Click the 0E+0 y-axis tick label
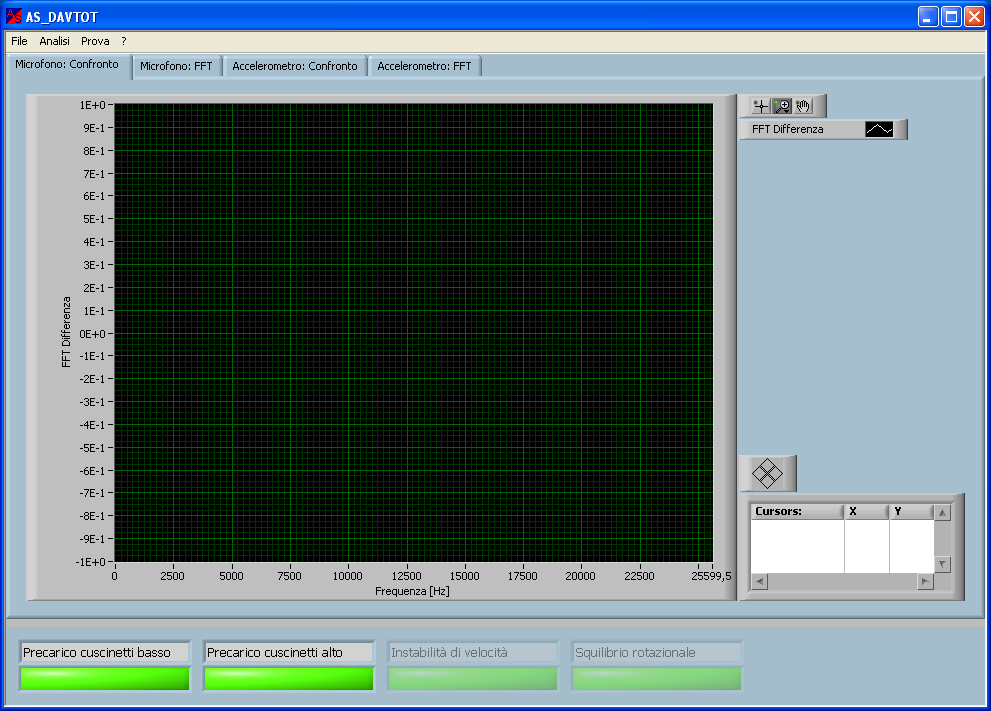The image size is (991, 711). 92,334
